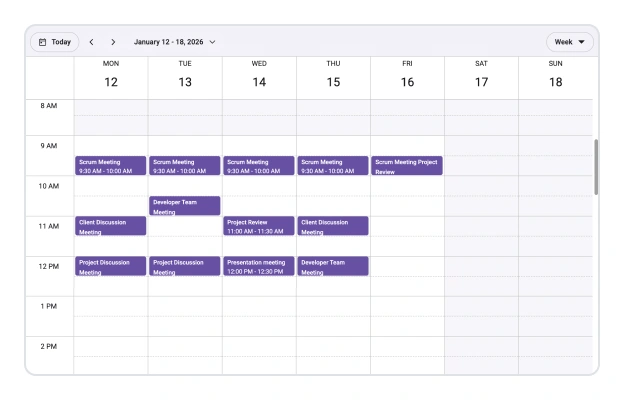
Task: Open Monday's Client Discussion Meeting event
Action: tap(111, 226)
